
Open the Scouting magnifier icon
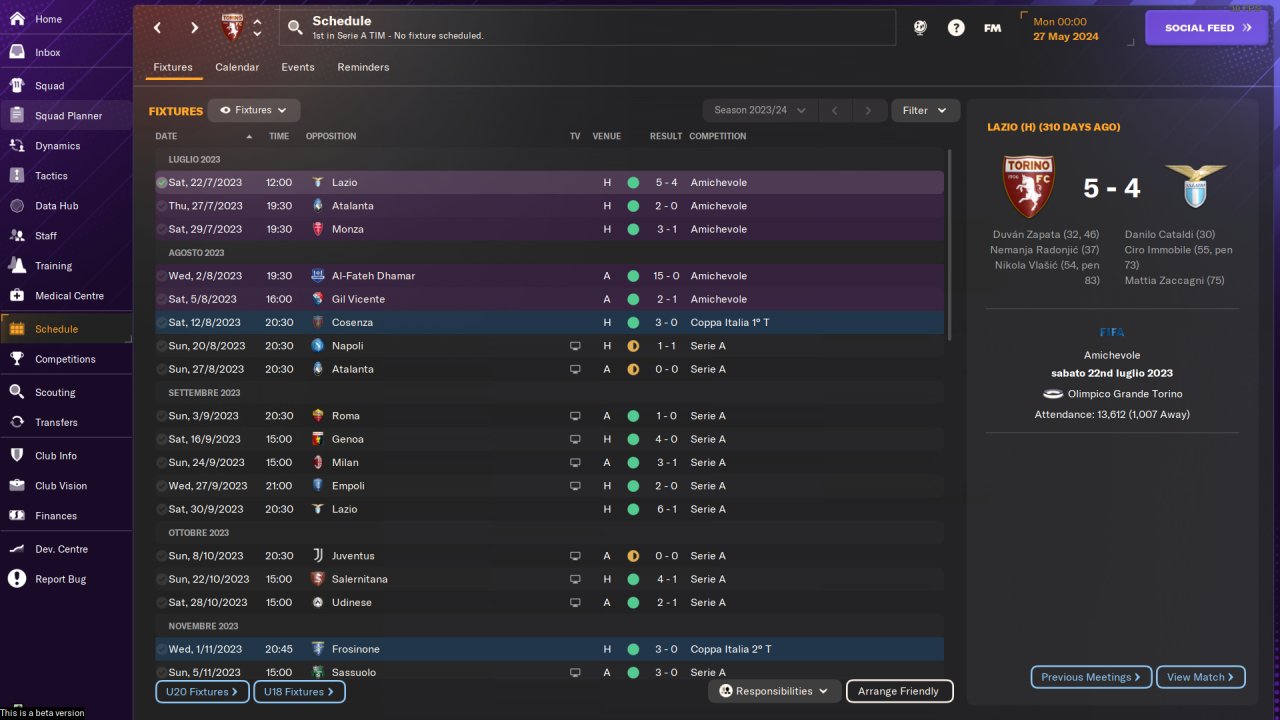(17, 392)
